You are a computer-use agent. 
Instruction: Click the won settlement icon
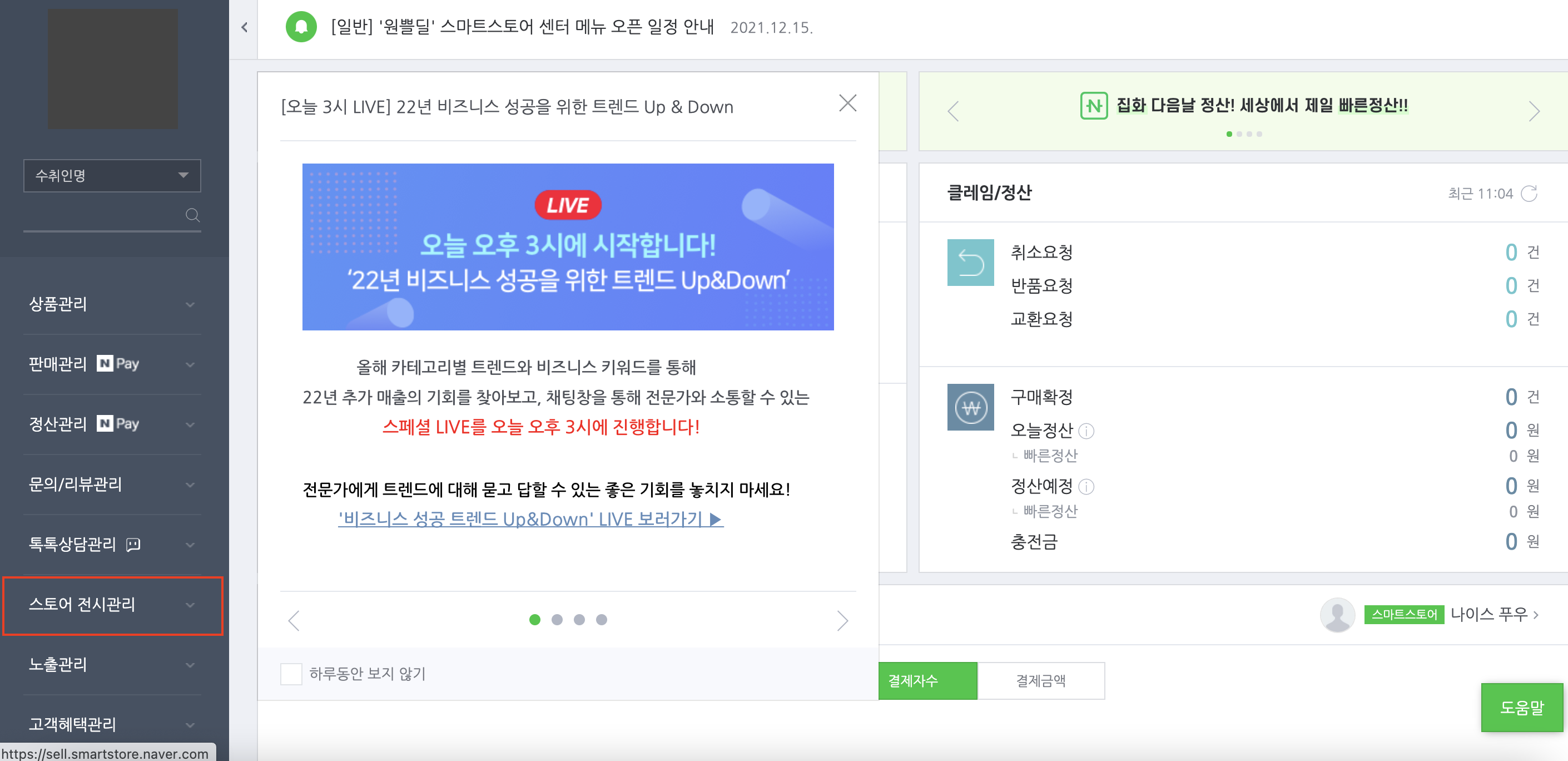pyautogui.click(x=970, y=407)
